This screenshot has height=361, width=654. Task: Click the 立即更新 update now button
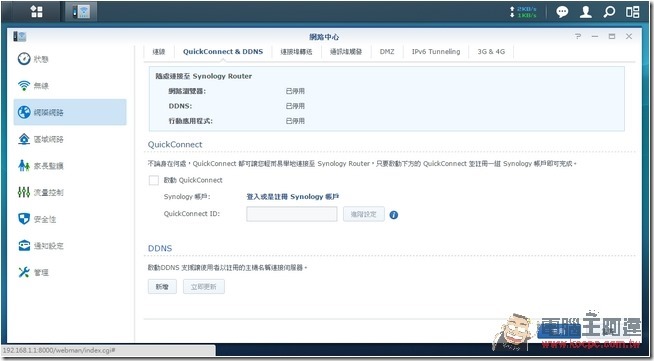pyautogui.click(x=204, y=287)
